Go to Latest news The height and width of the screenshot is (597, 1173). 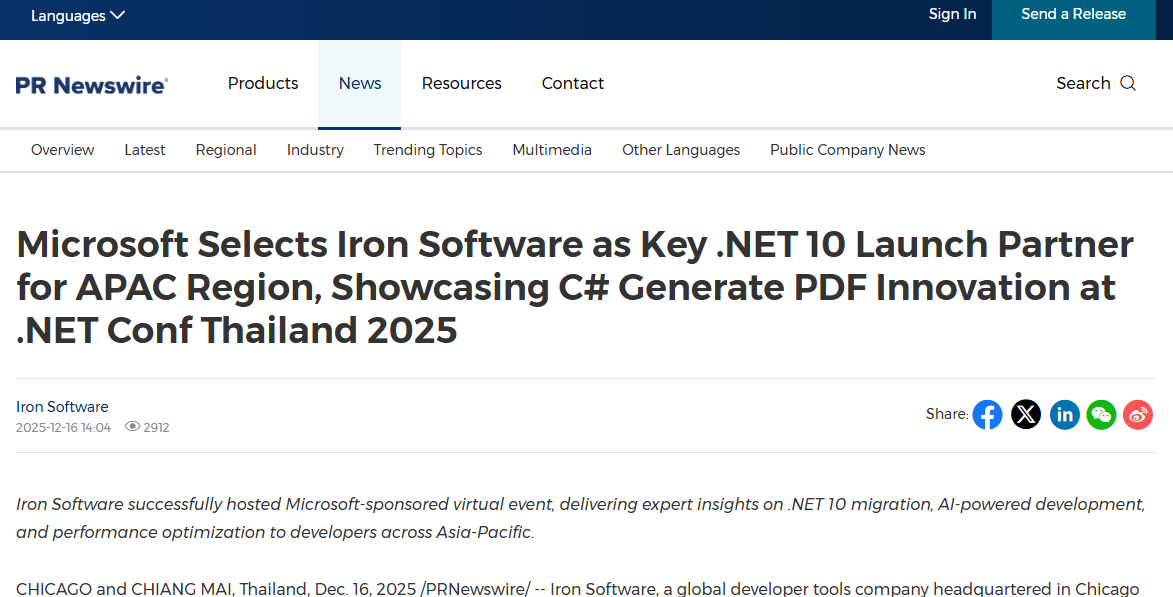[144, 150]
